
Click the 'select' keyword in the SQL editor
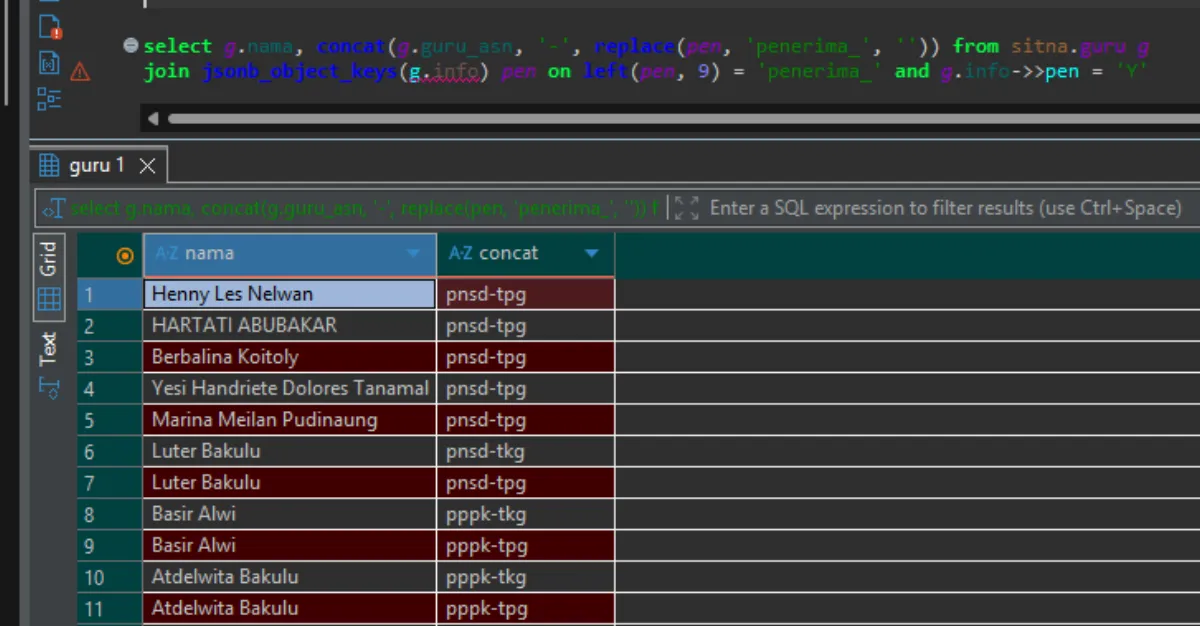pos(178,46)
